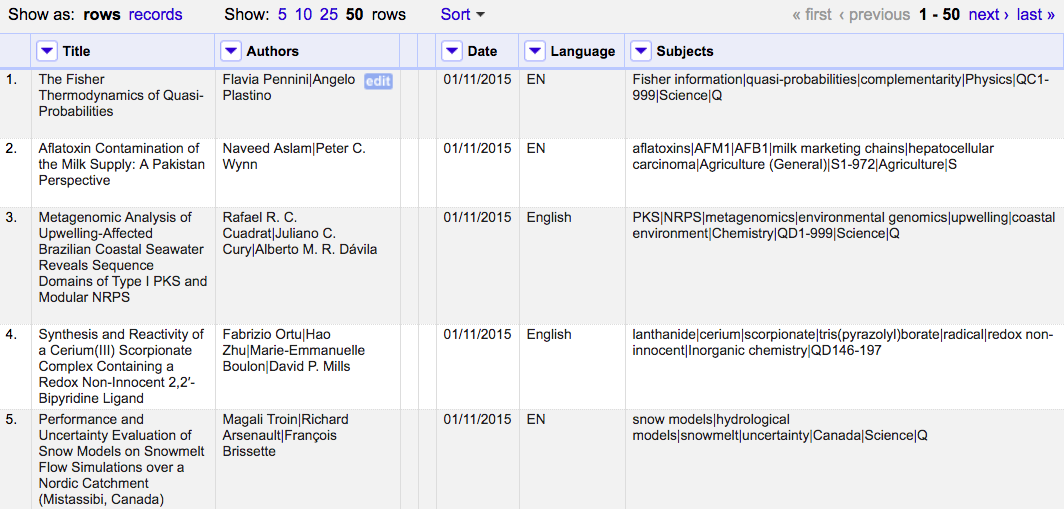Jump to the last page
Image resolution: width=1064 pixels, height=509 pixels.
[x=1036, y=14]
